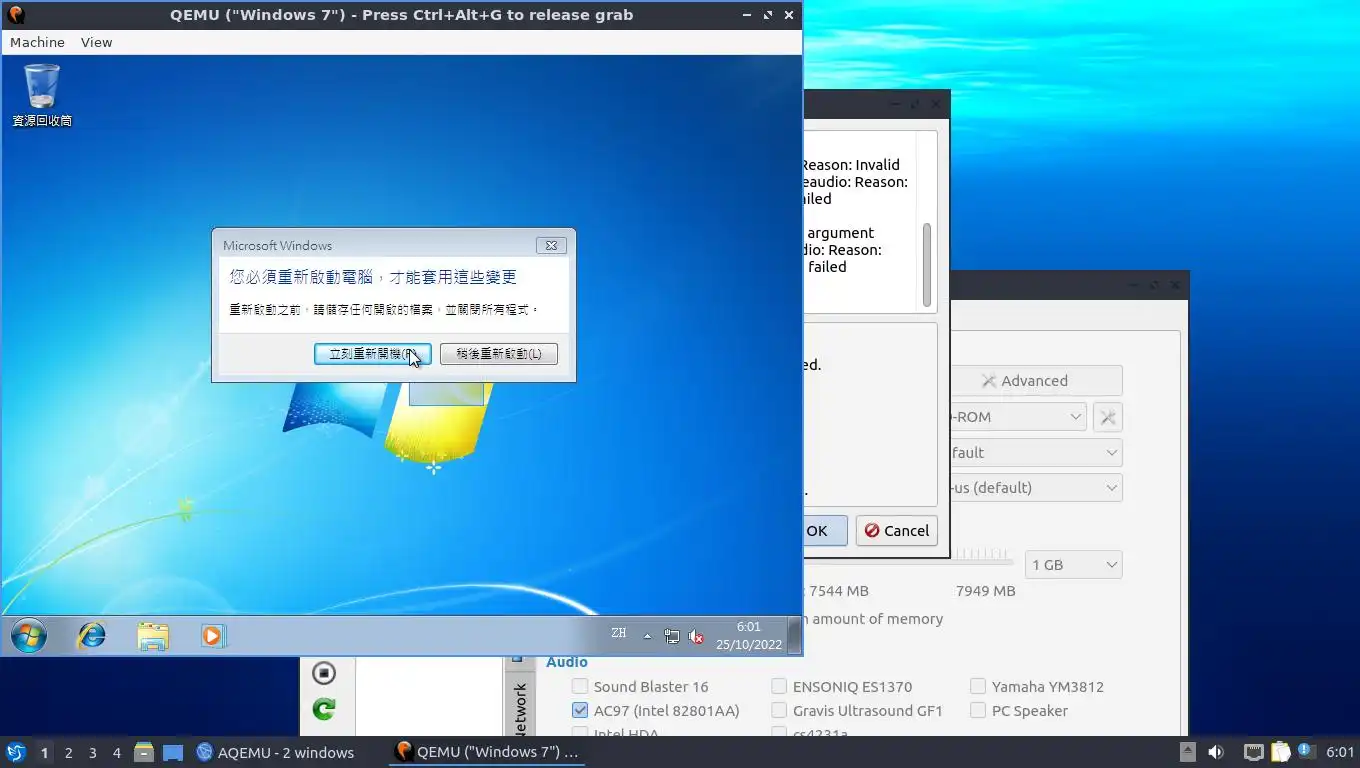Click the QEMU window title bar icon
Viewport: 1360px width, 768px height.
pyautogui.click(x=15, y=15)
